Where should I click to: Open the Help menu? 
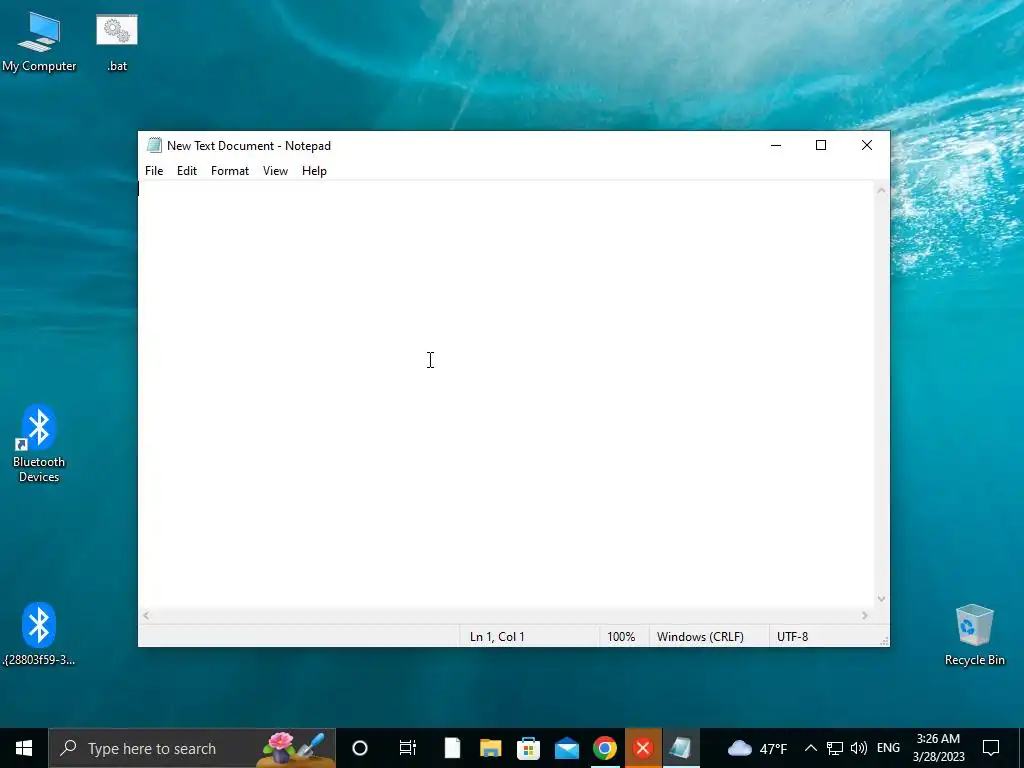point(314,171)
